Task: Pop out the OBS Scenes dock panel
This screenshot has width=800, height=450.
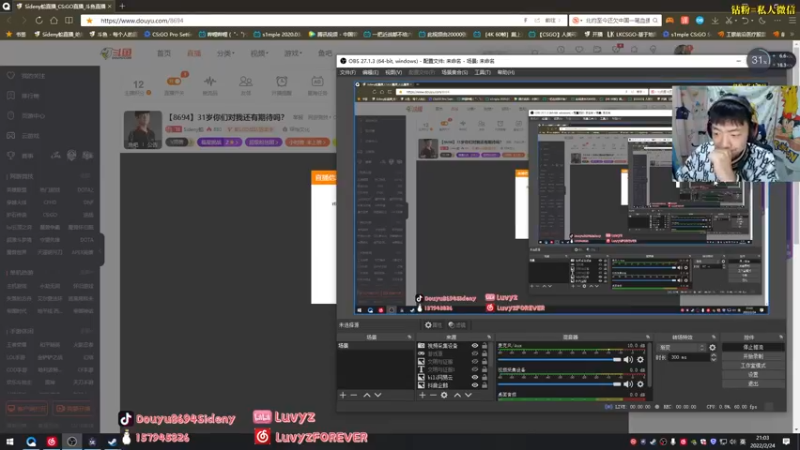Action: click(x=409, y=337)
